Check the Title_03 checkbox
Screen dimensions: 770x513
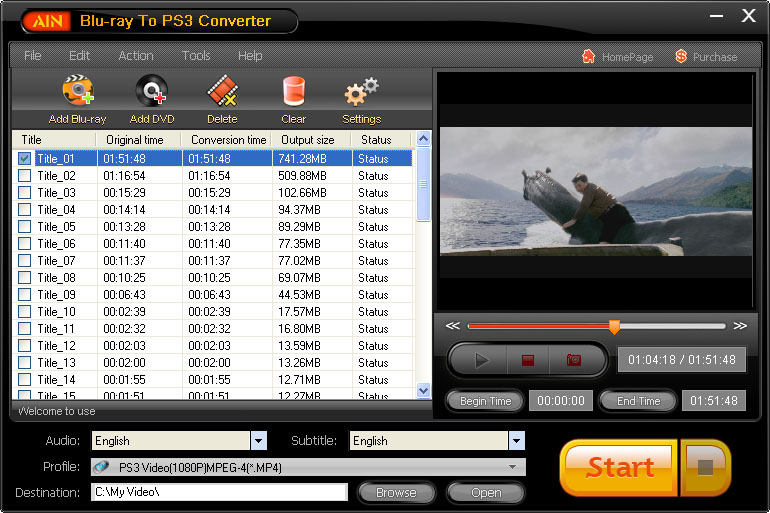25,192
